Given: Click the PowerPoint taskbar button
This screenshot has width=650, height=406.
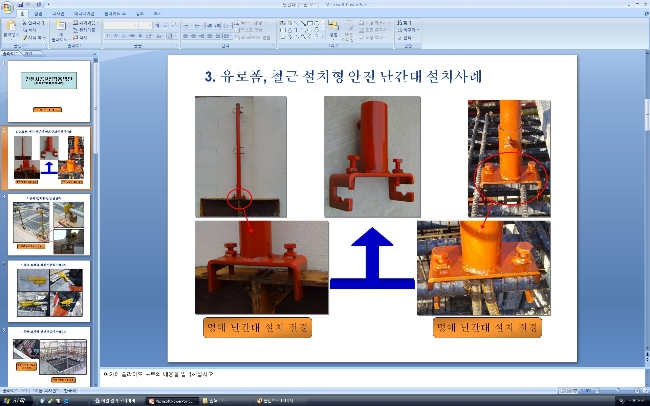Looking at the screenshot, I should click(172, 401).
